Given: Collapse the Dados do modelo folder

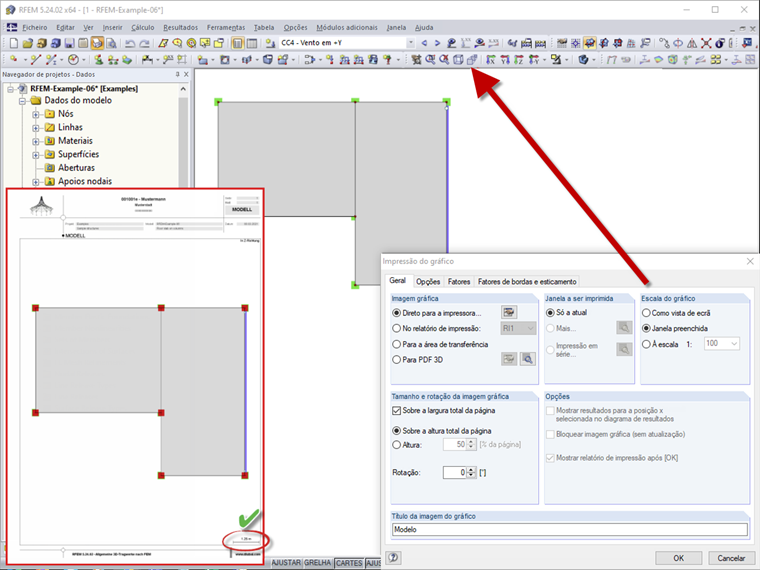Looking at the screenshot, I should (22, 101).
